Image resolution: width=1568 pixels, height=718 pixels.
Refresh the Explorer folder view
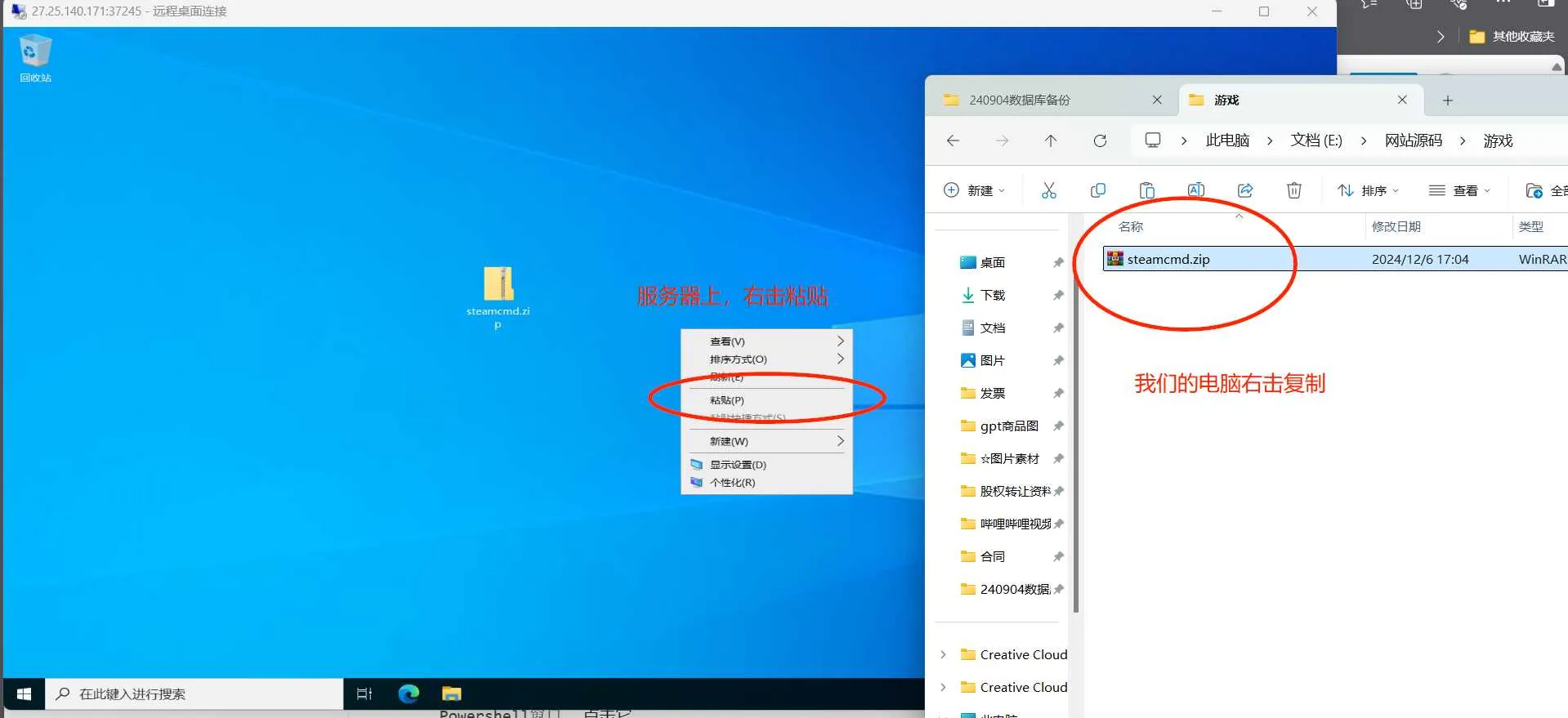(1100, 140)
